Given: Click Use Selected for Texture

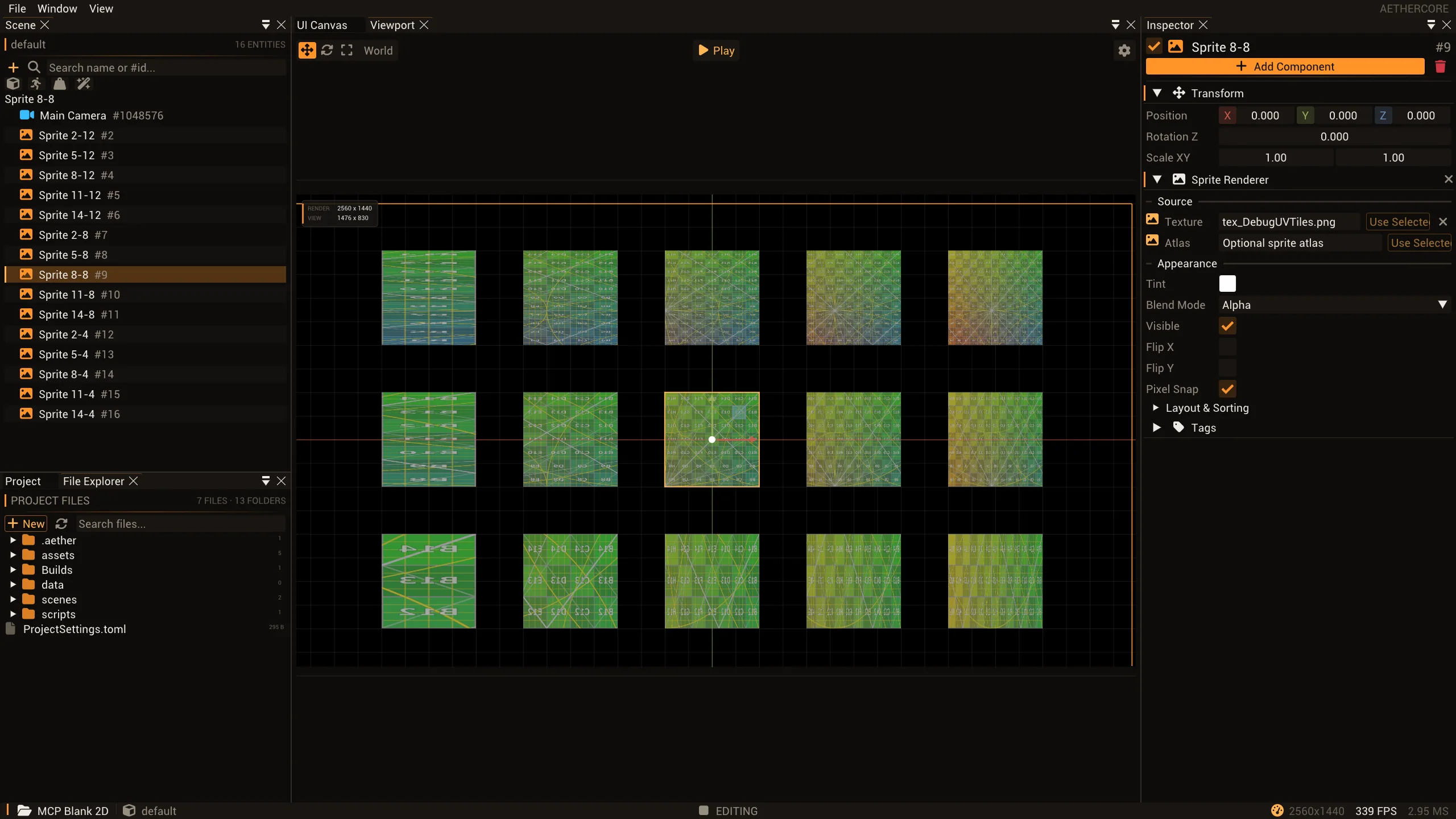Looking at the screenshot, I should [x=1398, y=222].
